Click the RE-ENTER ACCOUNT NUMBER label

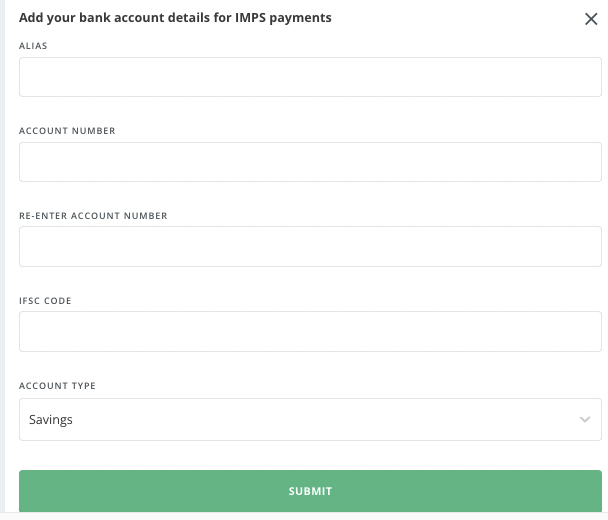click(x=93, y=216)
